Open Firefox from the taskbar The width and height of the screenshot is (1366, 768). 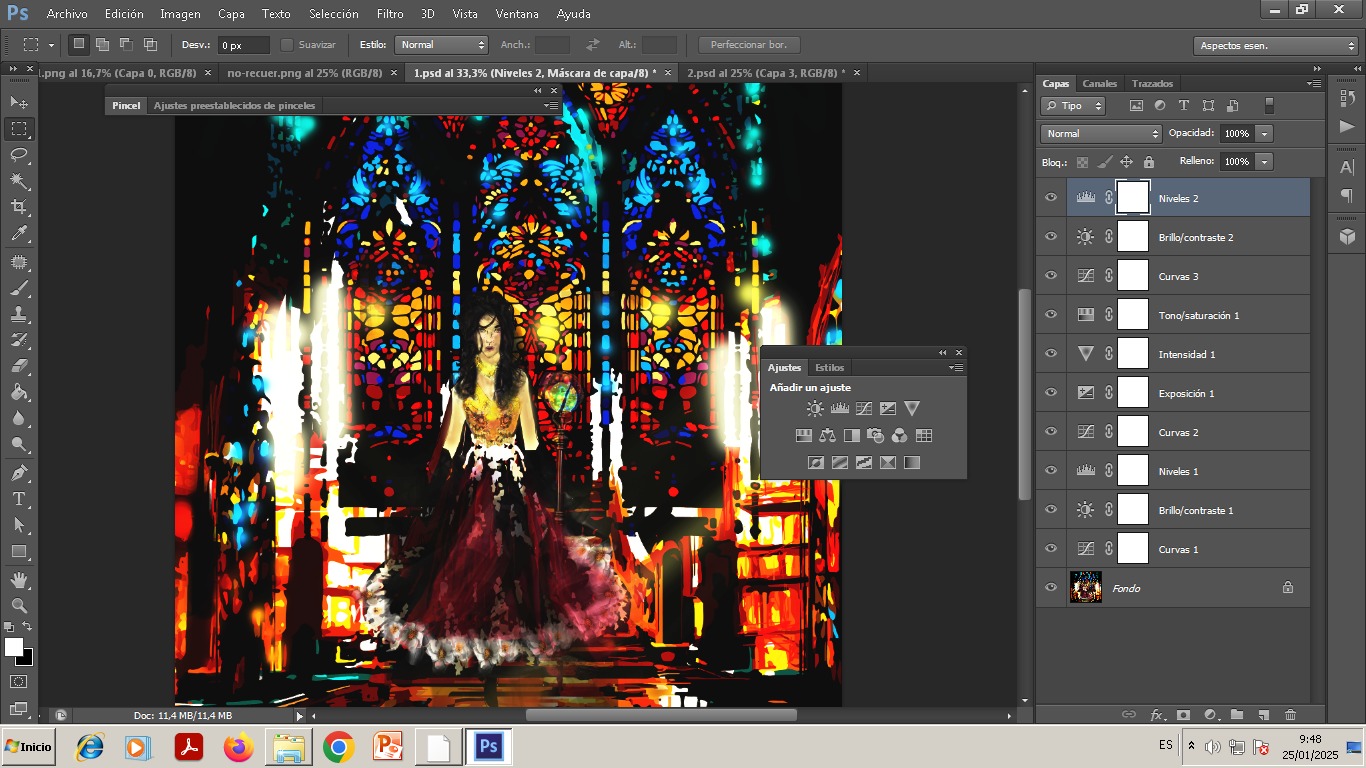click(239, 747)
